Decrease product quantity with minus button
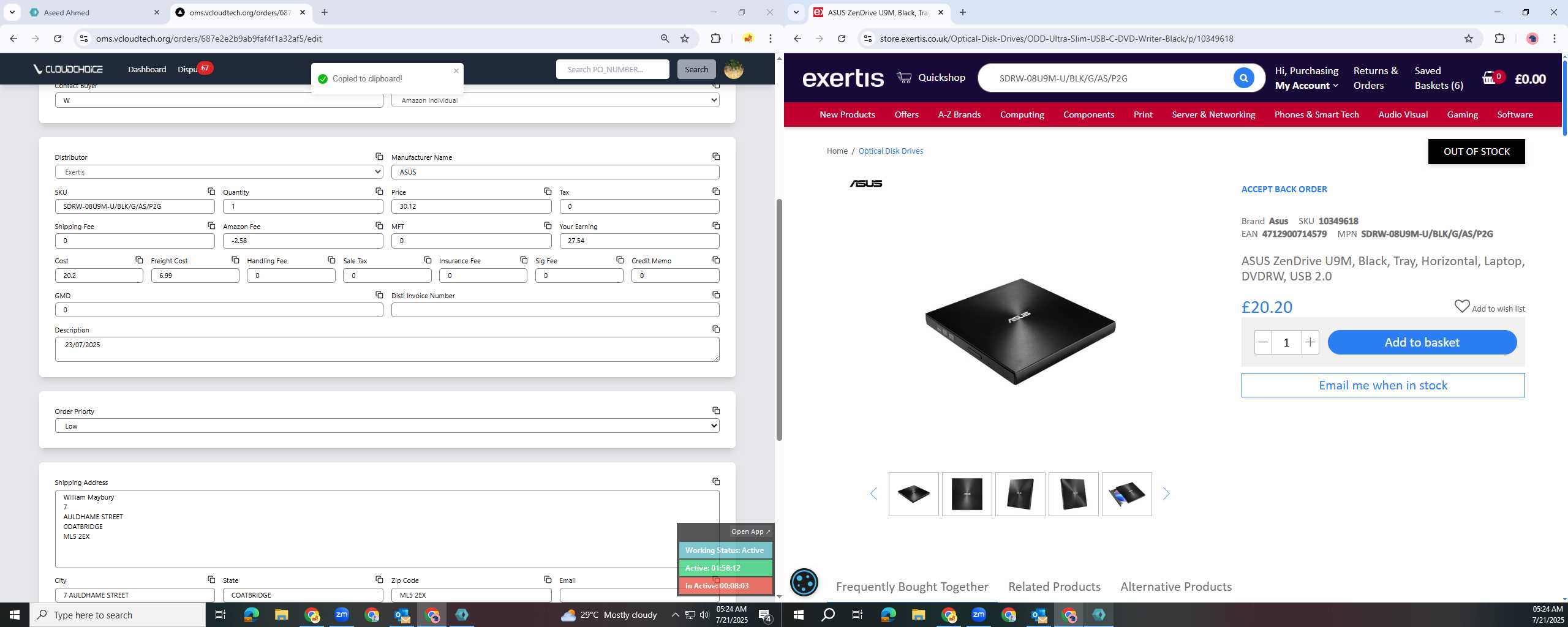1568x627 pixels. click(x=1262, y=342)
